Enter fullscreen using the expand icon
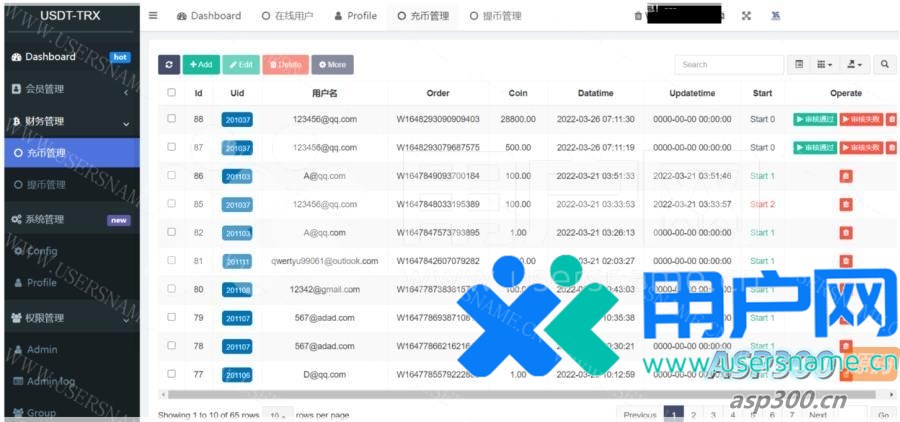This screenshot has height=422, width=900. tap(746, 16)
